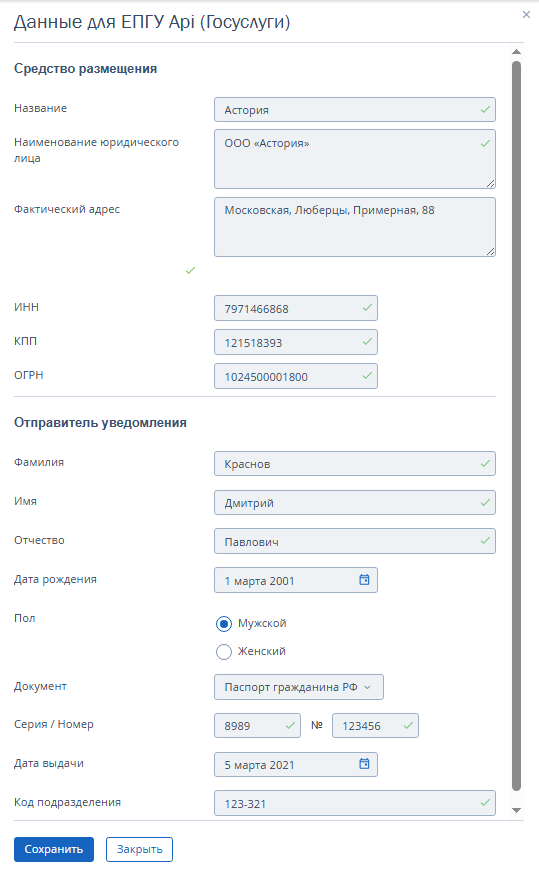Open the Документ dropdown Паспорт гражданина РФ
The image size is (539, 876).
[x=299, y=687]
